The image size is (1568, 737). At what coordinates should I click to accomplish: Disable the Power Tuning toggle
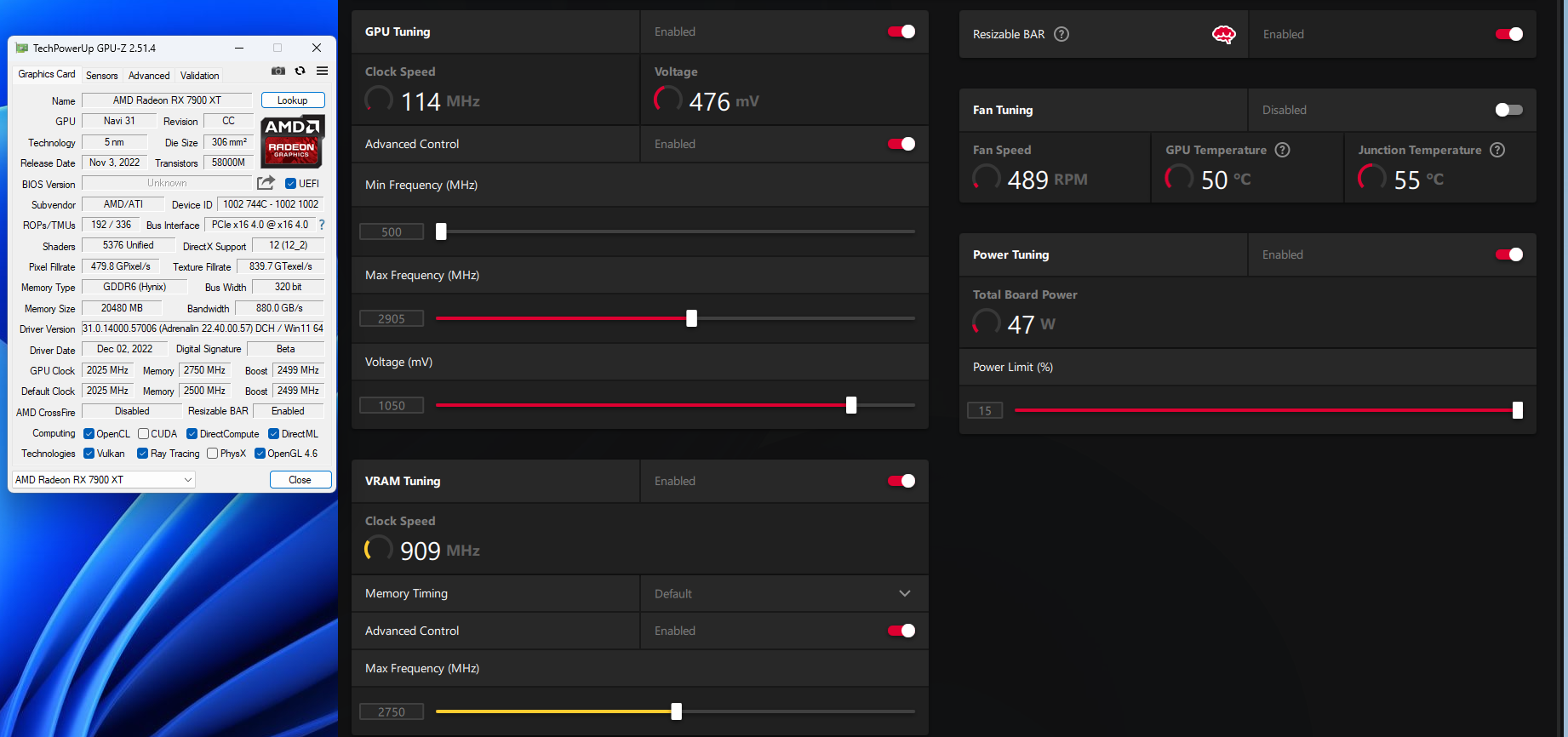[x=1509, y=254]
